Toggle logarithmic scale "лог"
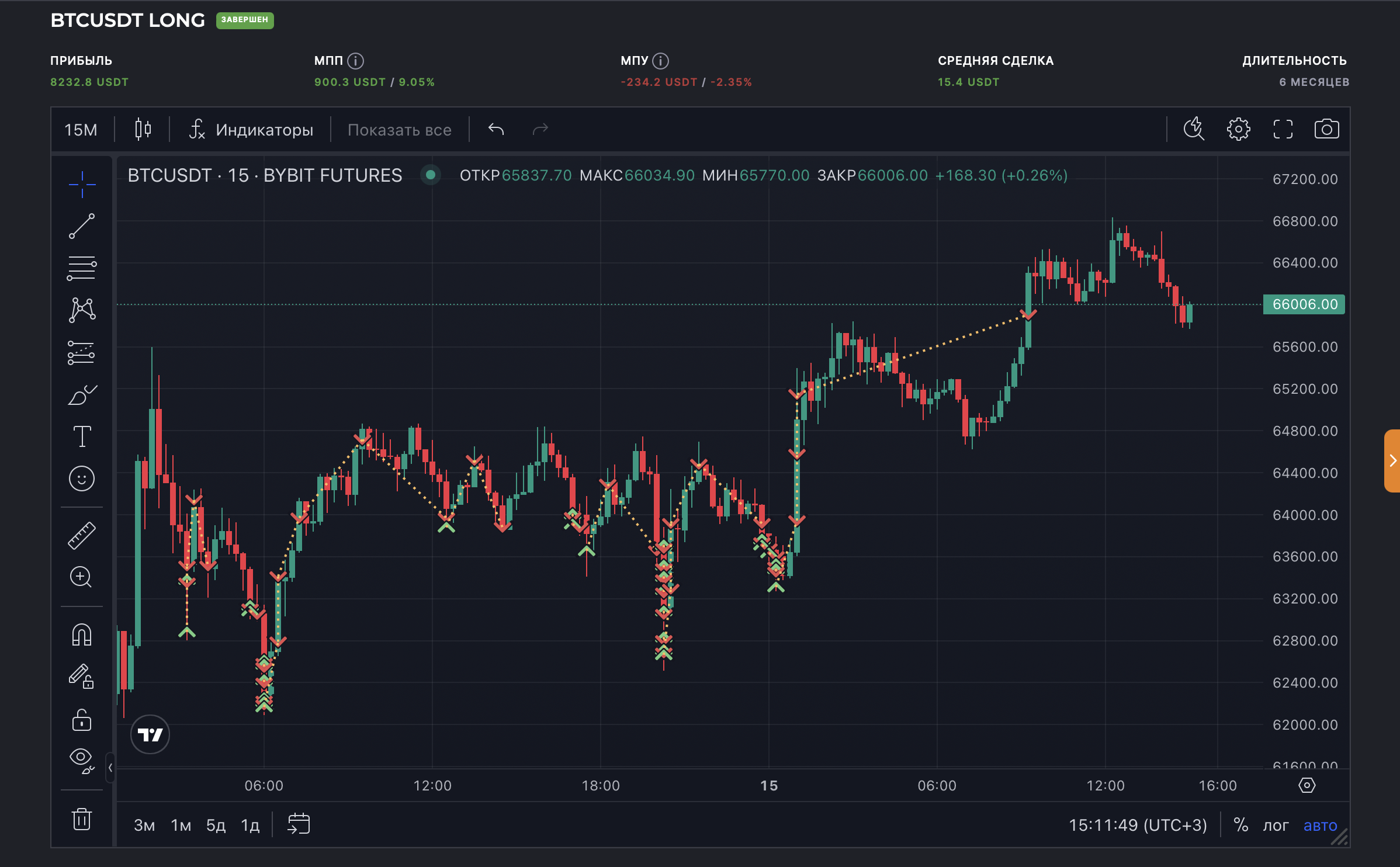The image size is (1400, 867). coord(1276,825)
